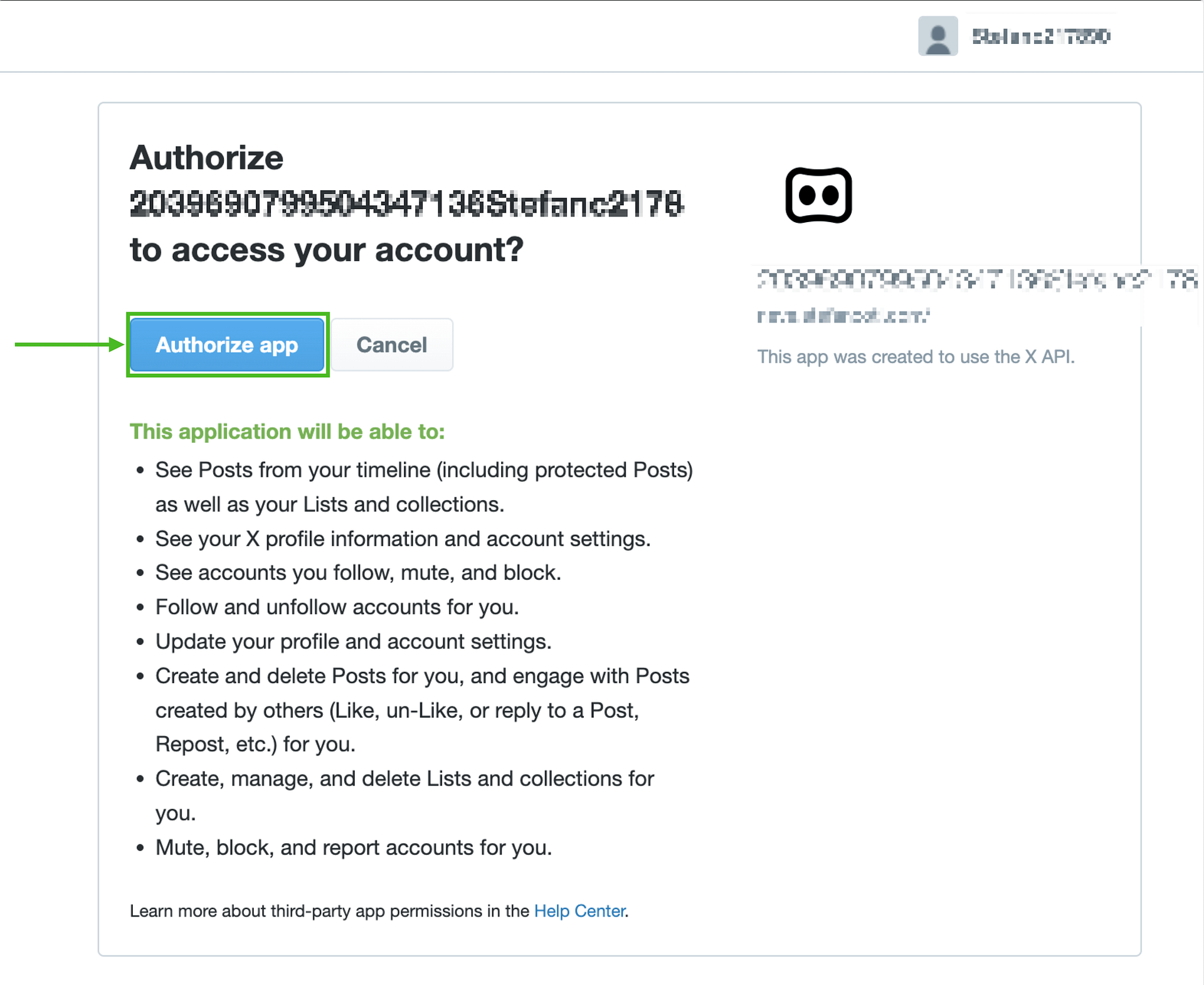Click the "Follow and unfollow accounts" permission
Viewport: 1204px width, 985px height.
337,607
